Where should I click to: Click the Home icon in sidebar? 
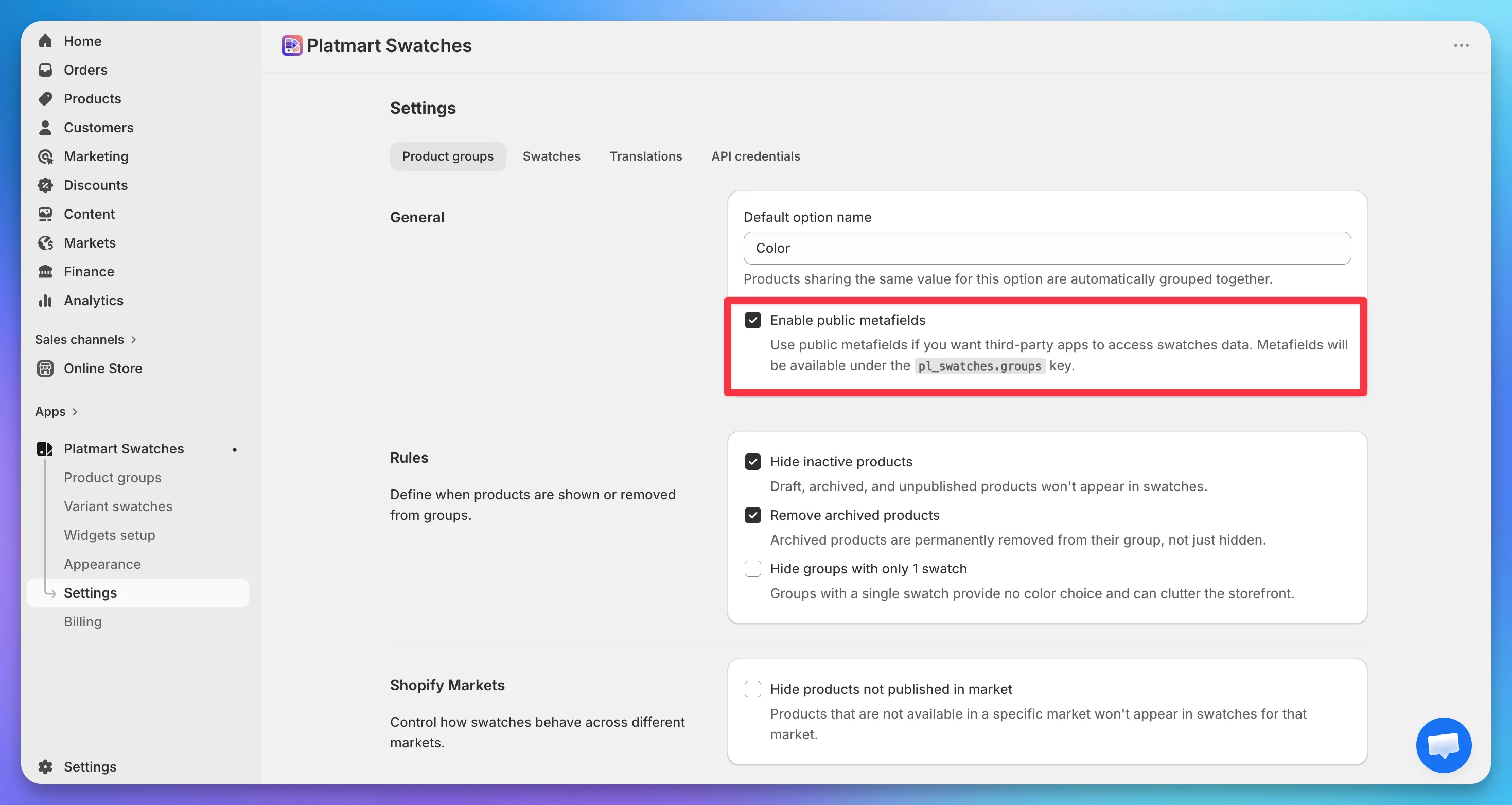pyautogui.click(x=45, y=41)
